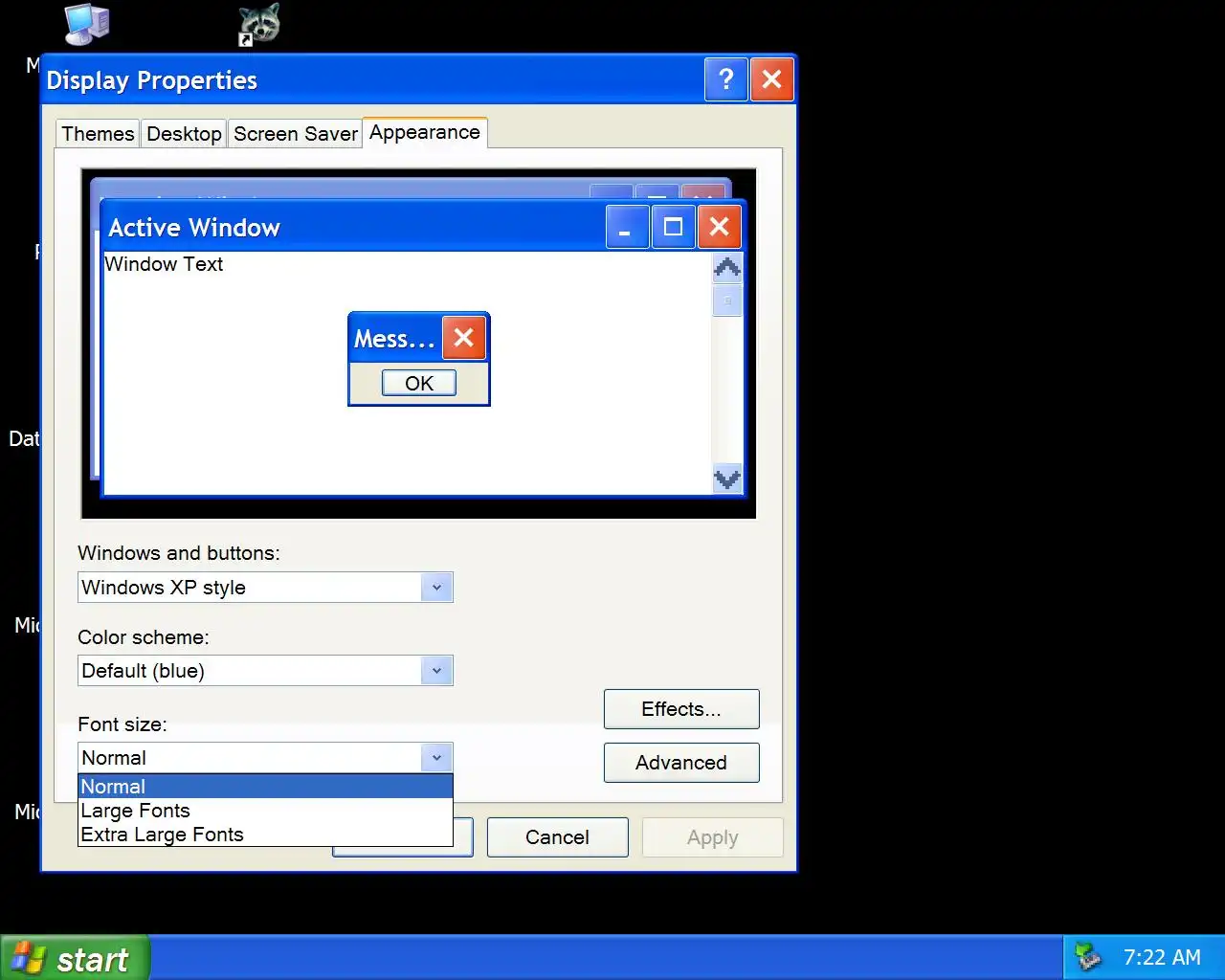Click the preview scrollbar up arrow
1225x980 pixels.
(727, 268)
